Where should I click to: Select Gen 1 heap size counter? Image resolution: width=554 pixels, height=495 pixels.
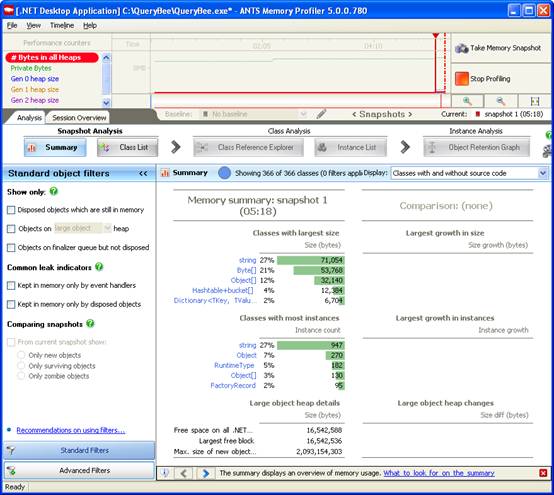tap(35, 90)
